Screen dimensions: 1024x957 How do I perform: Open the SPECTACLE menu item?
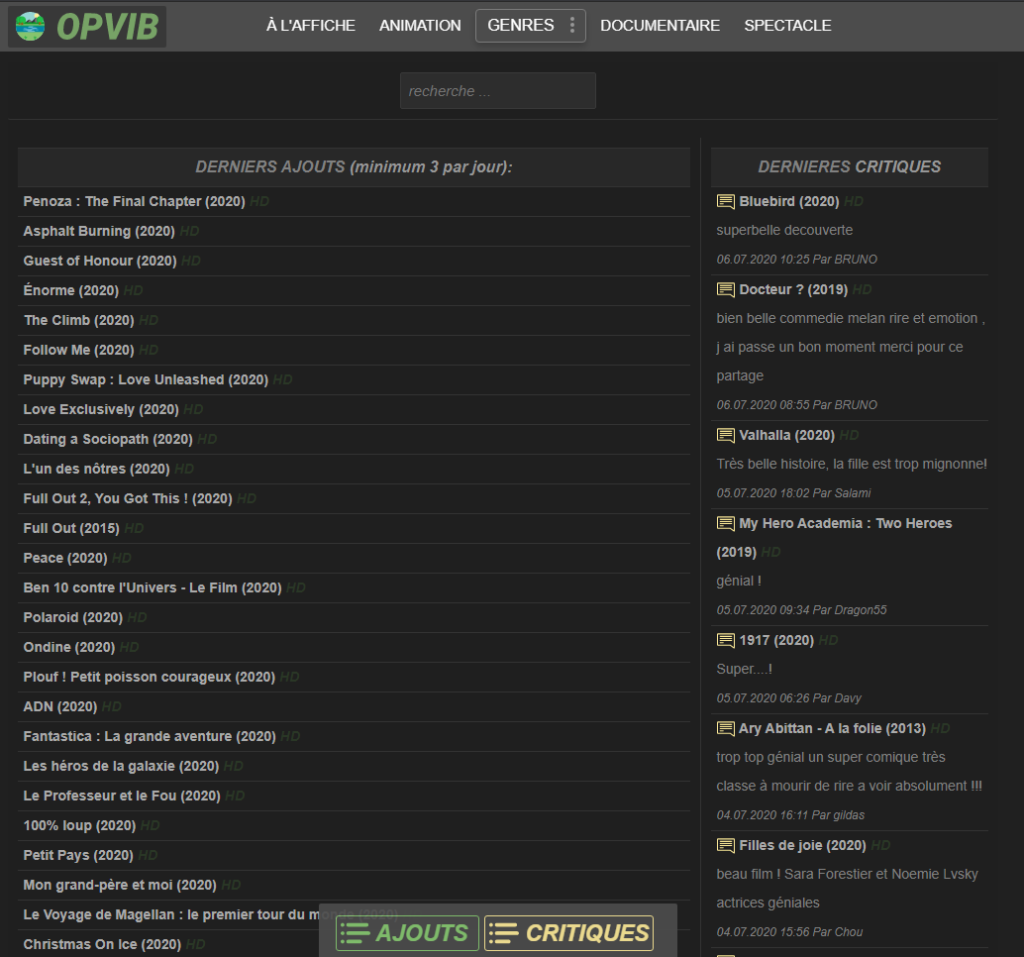[788, 25]
